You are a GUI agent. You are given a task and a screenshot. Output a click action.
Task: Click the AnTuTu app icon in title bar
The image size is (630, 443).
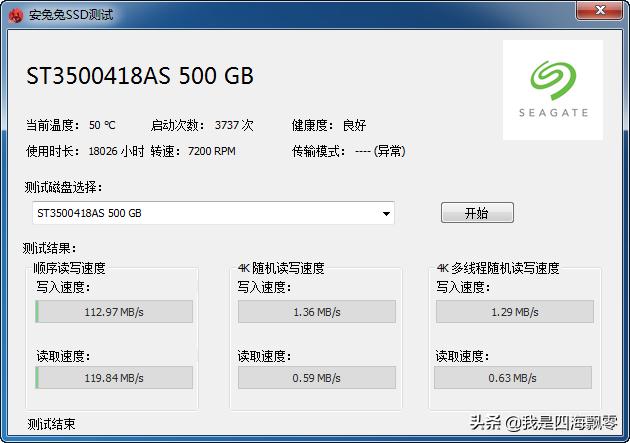(16, 15)
